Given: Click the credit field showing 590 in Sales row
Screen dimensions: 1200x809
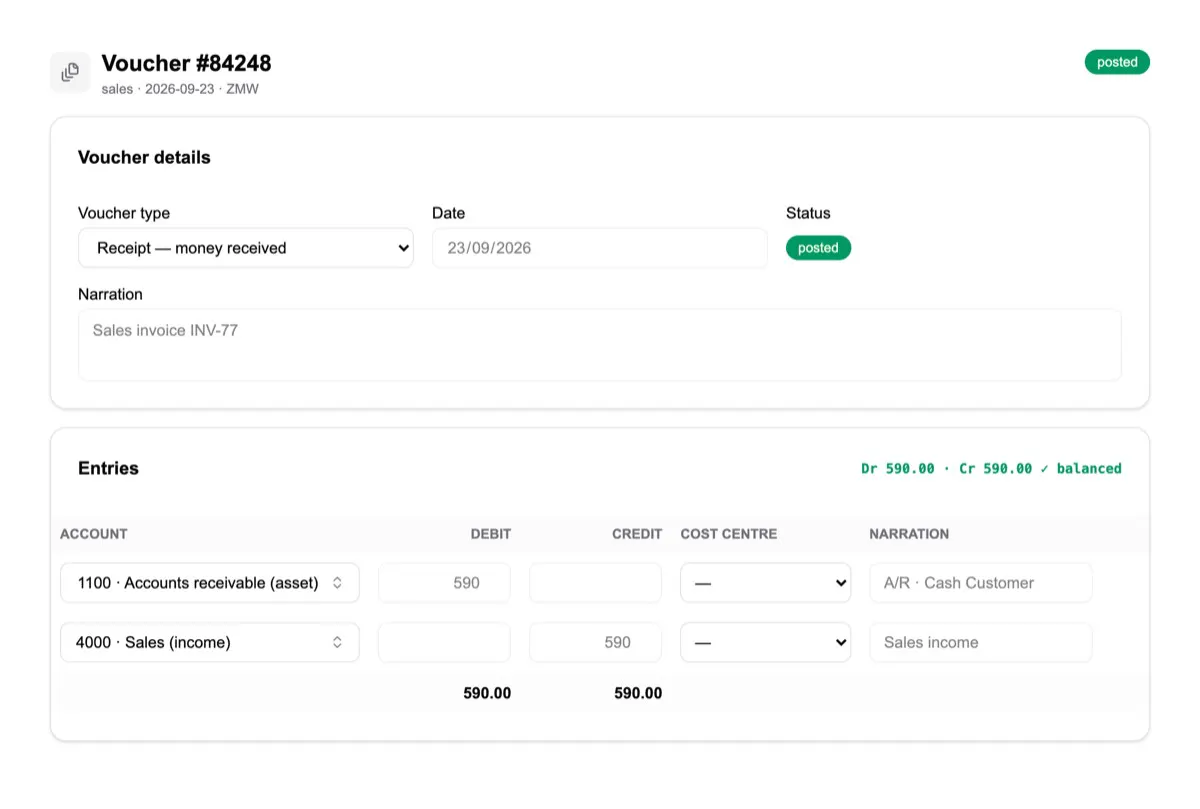Looking at the screenshot, I should point(595,643).
